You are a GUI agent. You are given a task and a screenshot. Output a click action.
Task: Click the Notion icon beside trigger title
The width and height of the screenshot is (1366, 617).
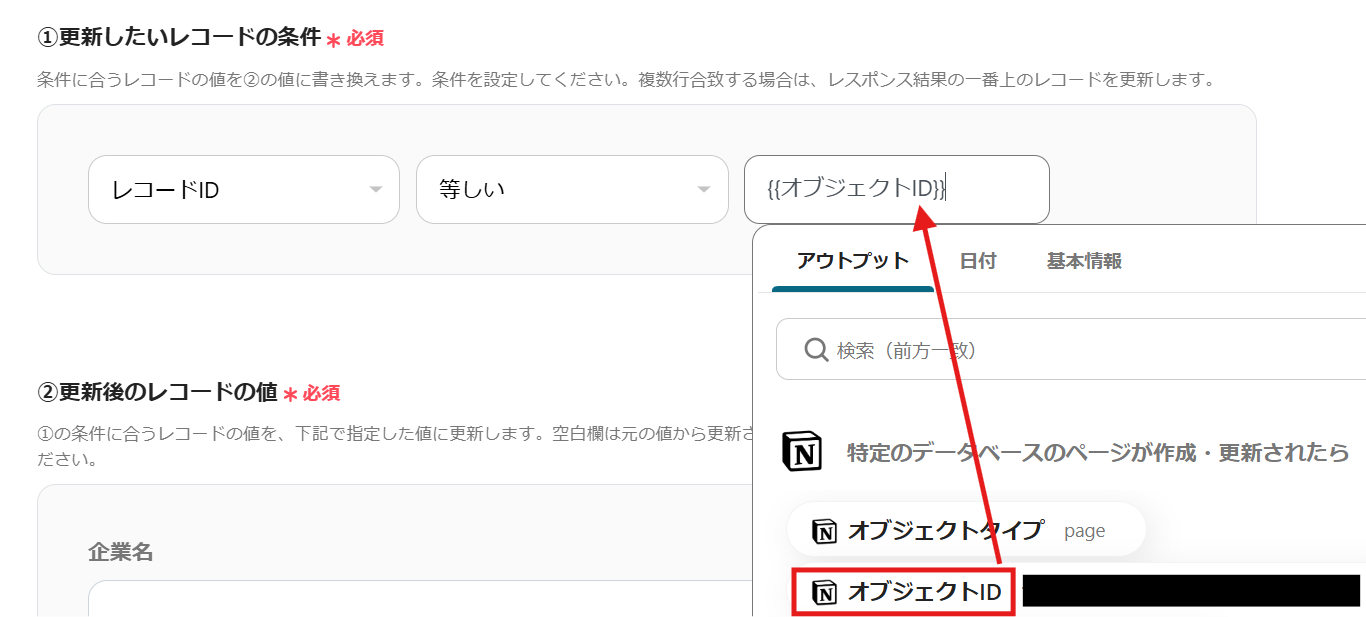point(802,452)
